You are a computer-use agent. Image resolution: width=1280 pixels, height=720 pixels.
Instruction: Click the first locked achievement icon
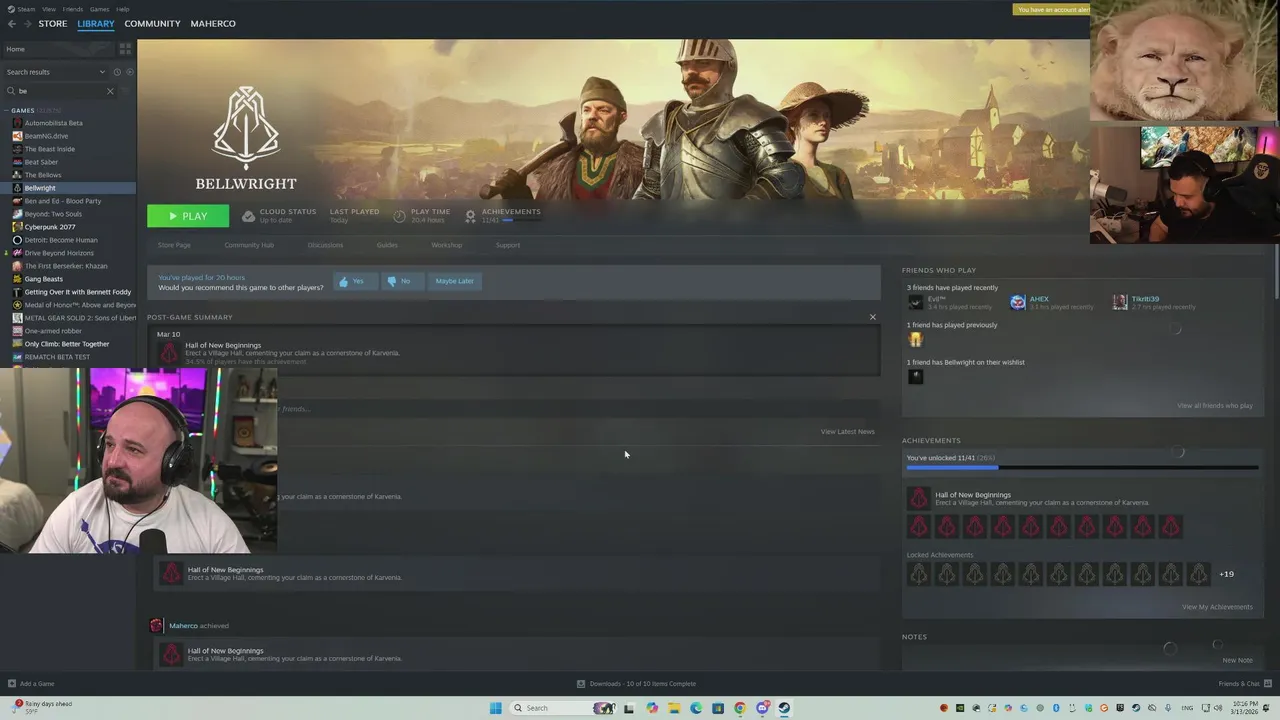[x=919, y=574]
